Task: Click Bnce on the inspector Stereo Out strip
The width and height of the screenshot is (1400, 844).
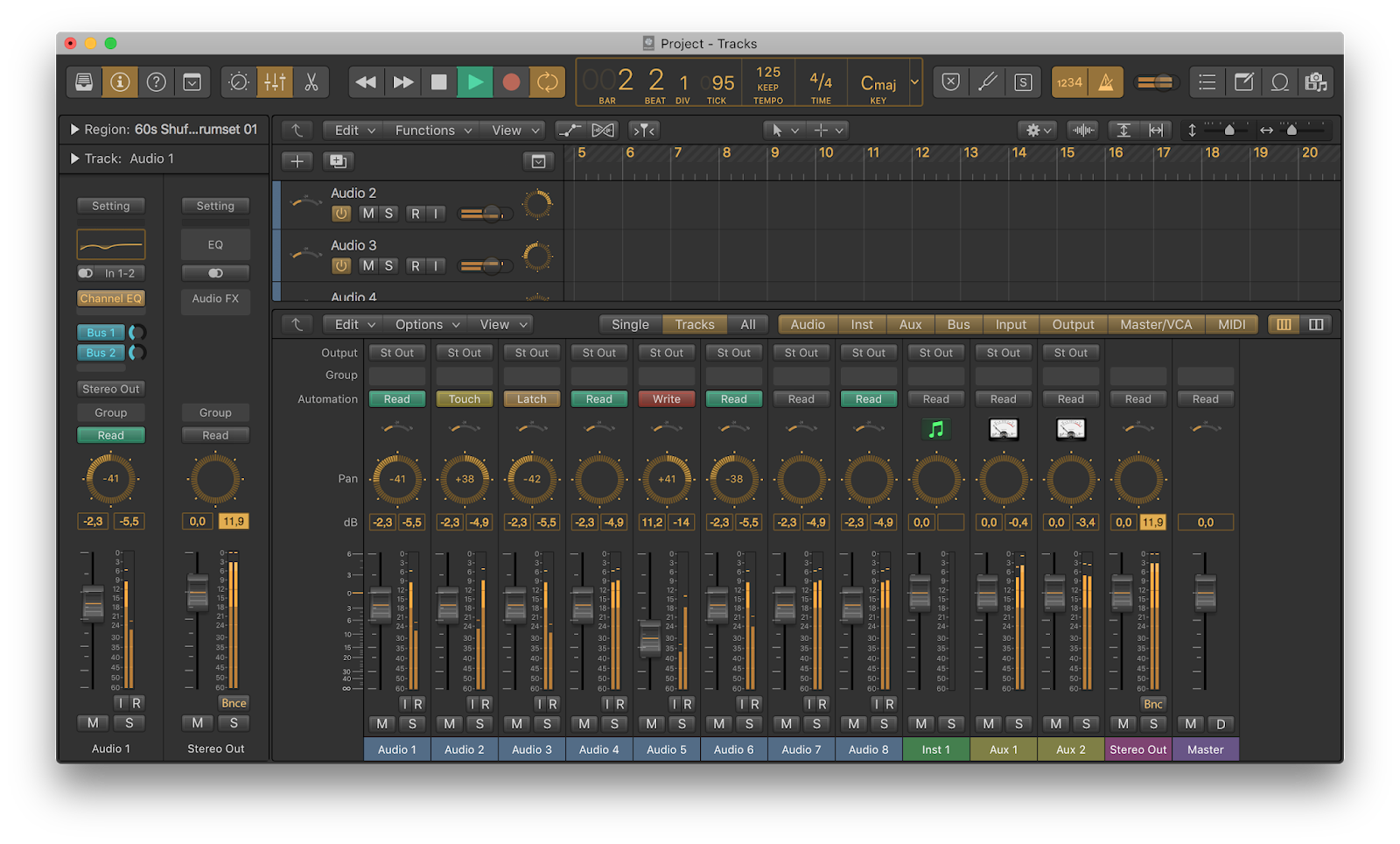Action: tap(234, 703)
